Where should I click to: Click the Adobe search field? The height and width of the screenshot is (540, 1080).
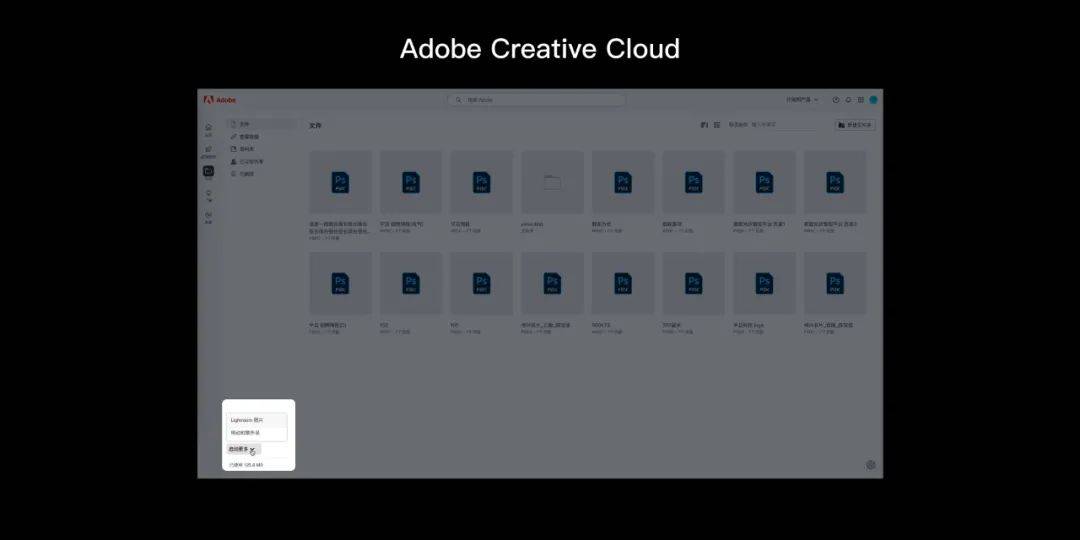pos(536,100)
